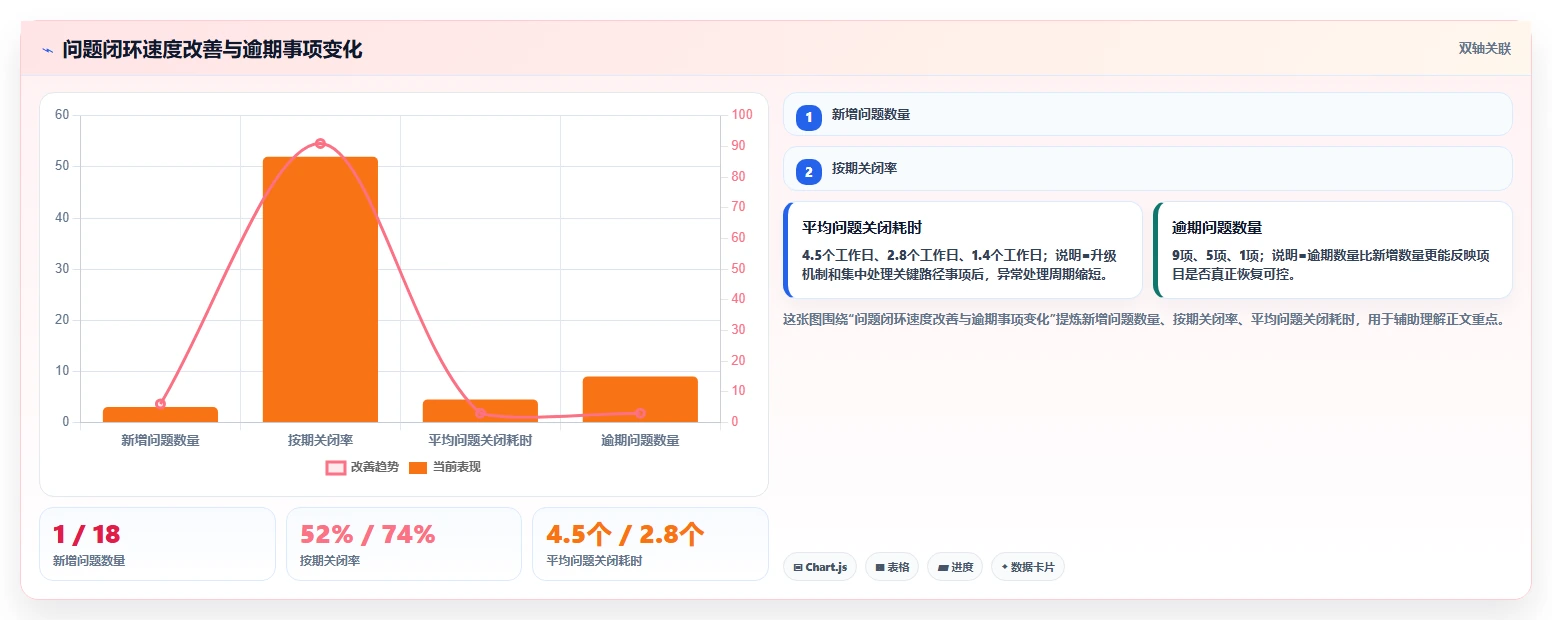Click the 1 / 18 stat value
Viewport: 1552px width, 620px height.
pos(86,535)
